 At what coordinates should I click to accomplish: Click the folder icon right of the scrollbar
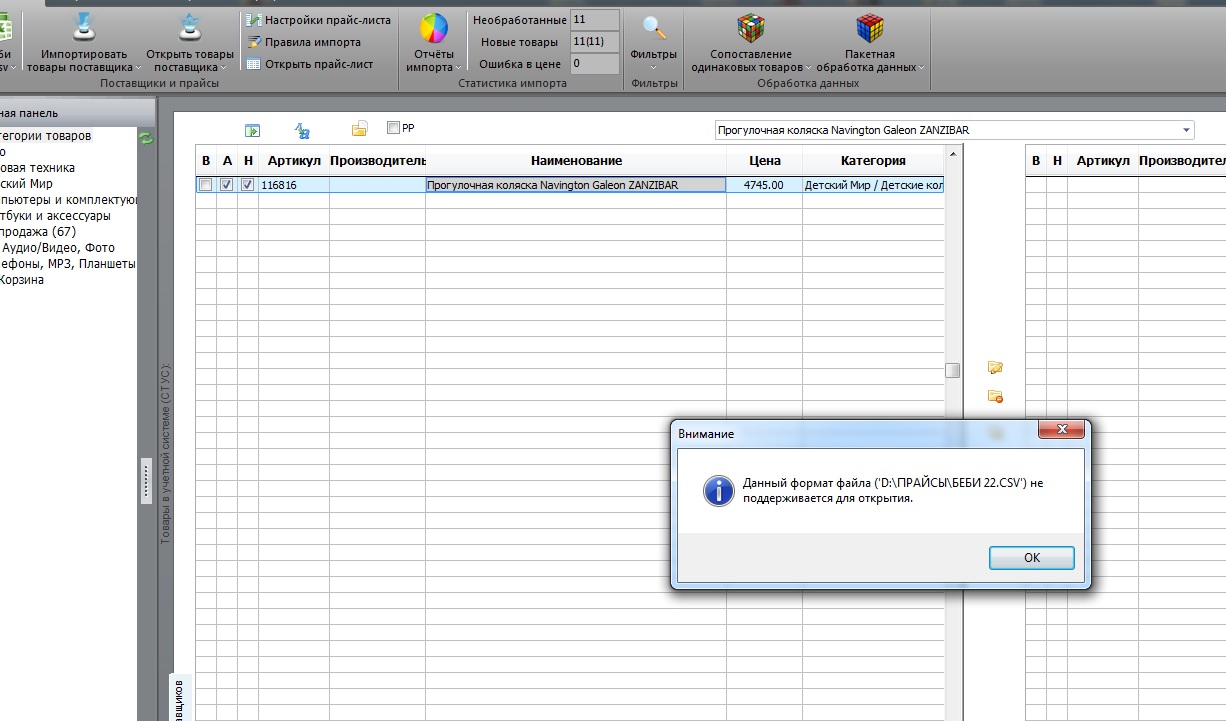[x=995, y=368]
